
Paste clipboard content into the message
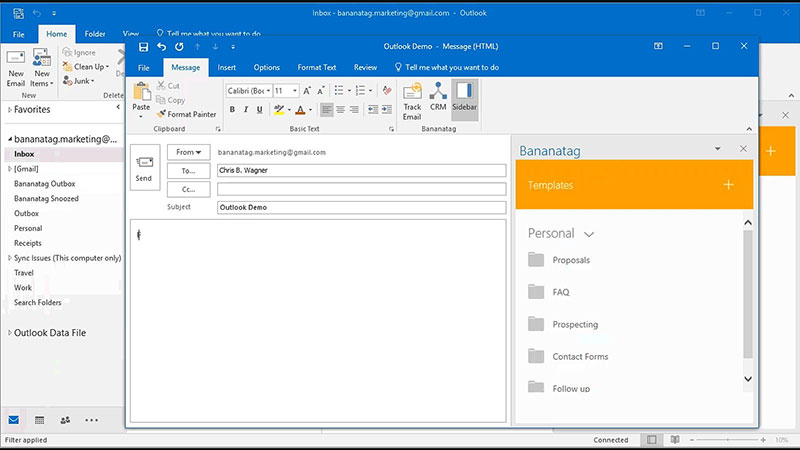141,99
